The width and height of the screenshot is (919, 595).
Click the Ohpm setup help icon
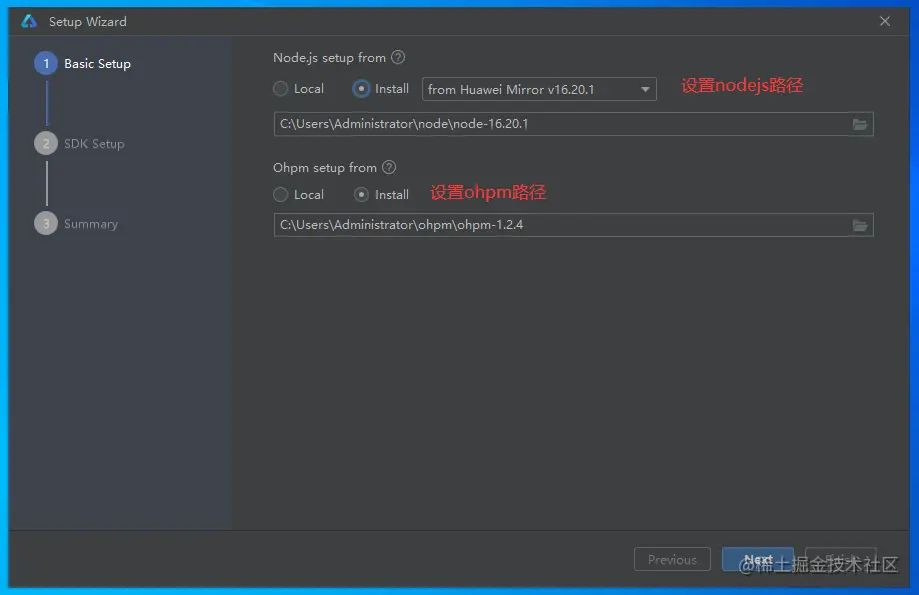tap(389, 168)
